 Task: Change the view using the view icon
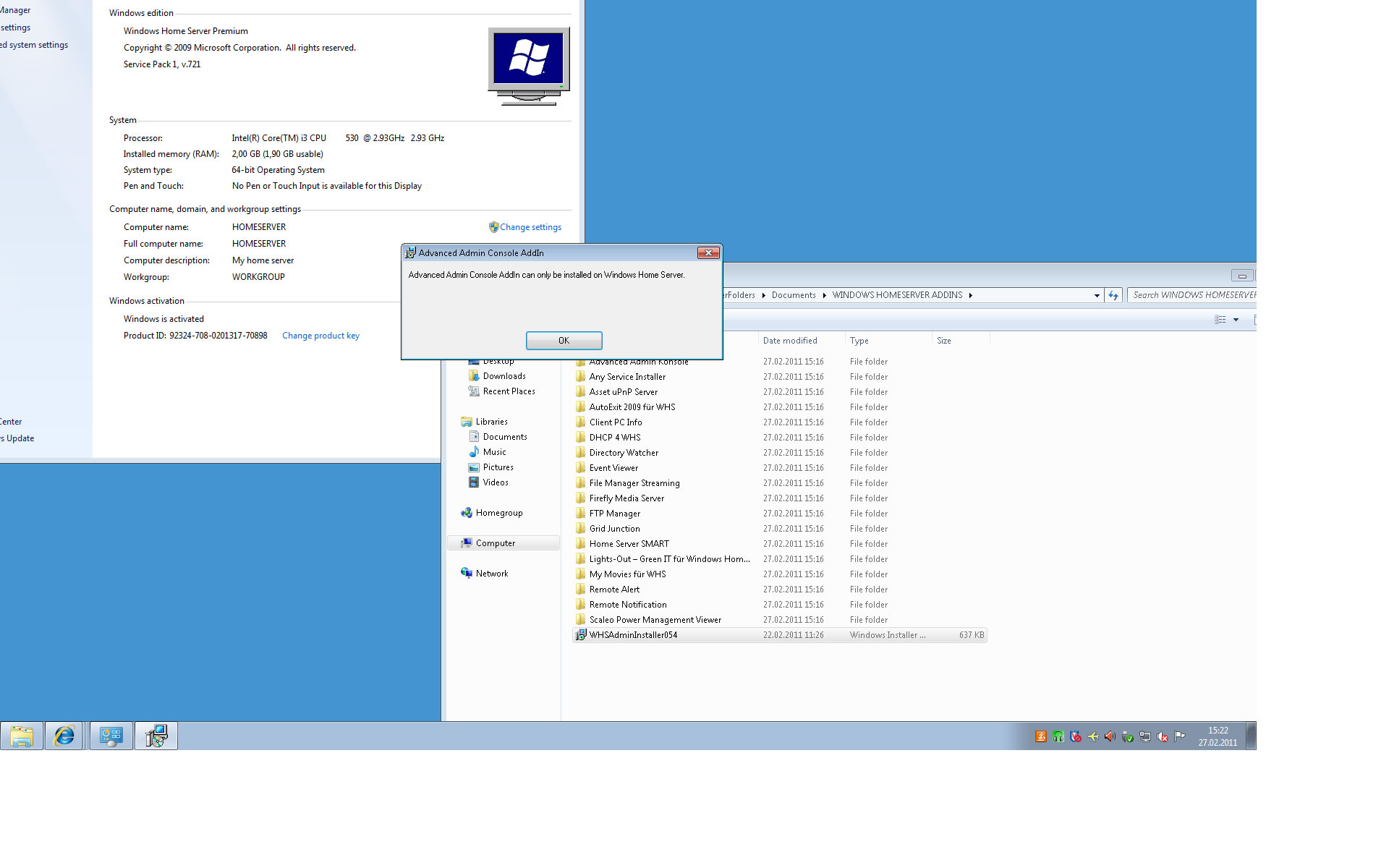[x=1220, y=320]
